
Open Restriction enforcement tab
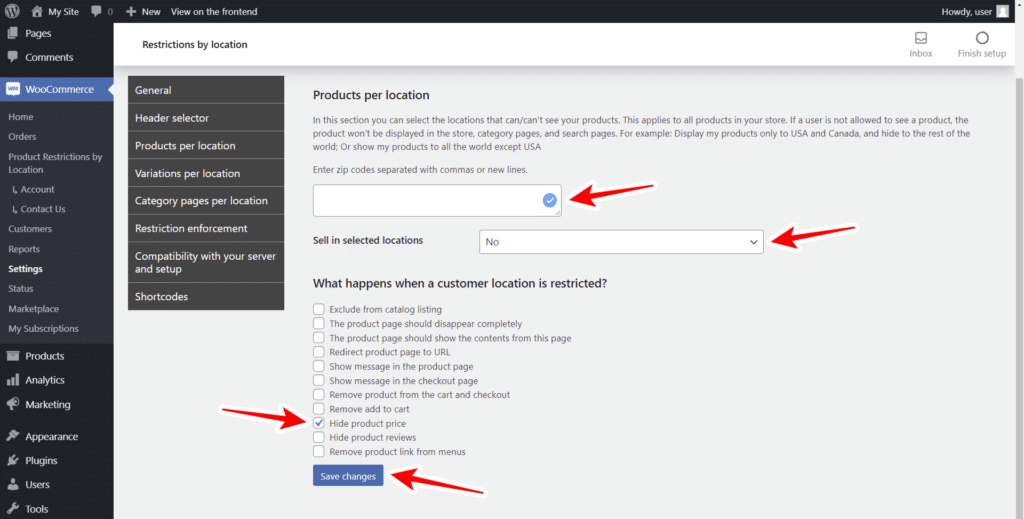point(206,228)
